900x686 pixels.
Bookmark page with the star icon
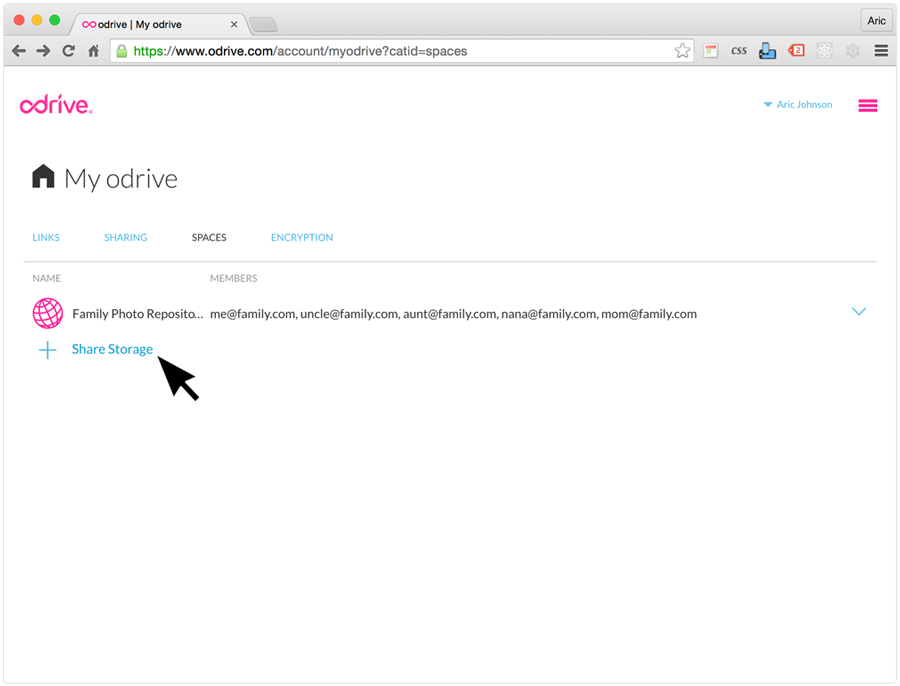[682, 51]
